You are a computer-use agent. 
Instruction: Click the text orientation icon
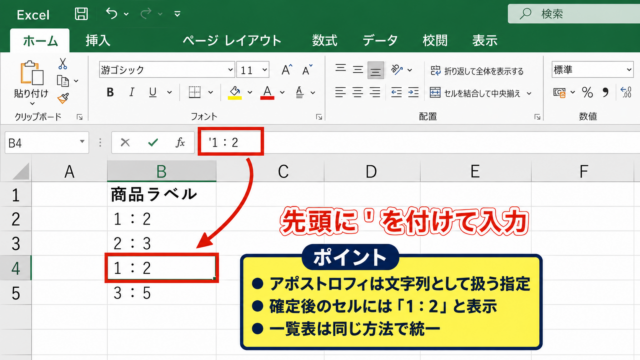[397, 69]
